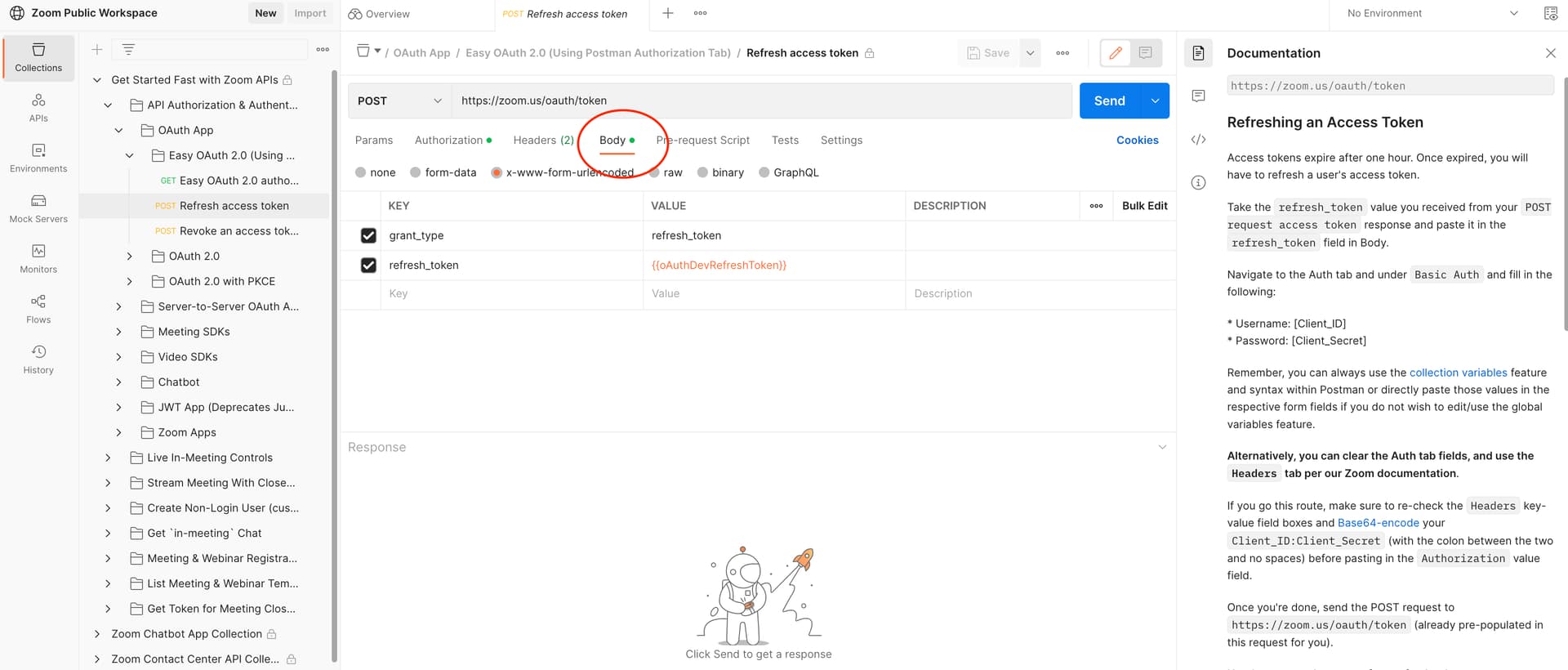Open the Comments pane icon
The width and height of the screenshot is (1568, 670).
click(x=1198, y=96)
